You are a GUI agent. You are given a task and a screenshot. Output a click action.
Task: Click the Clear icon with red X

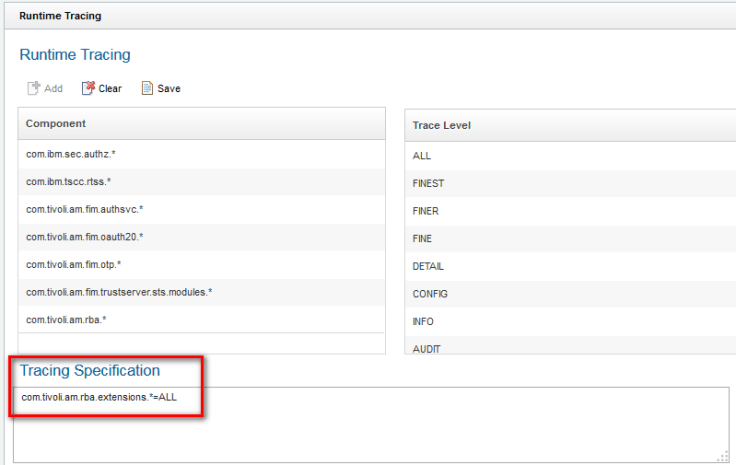click(88, 88)
